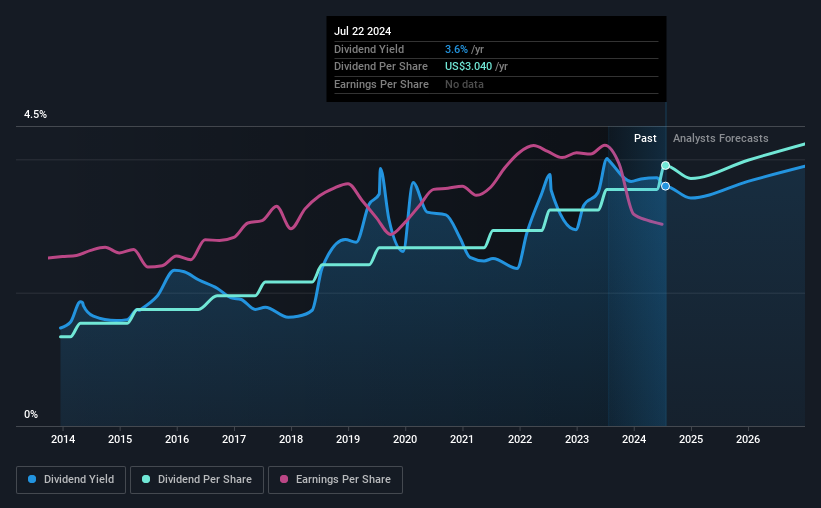Click the 4.5% y-axis label
Image resolution: width=821 pixels, height=508 pixels.
coord(36,115)
